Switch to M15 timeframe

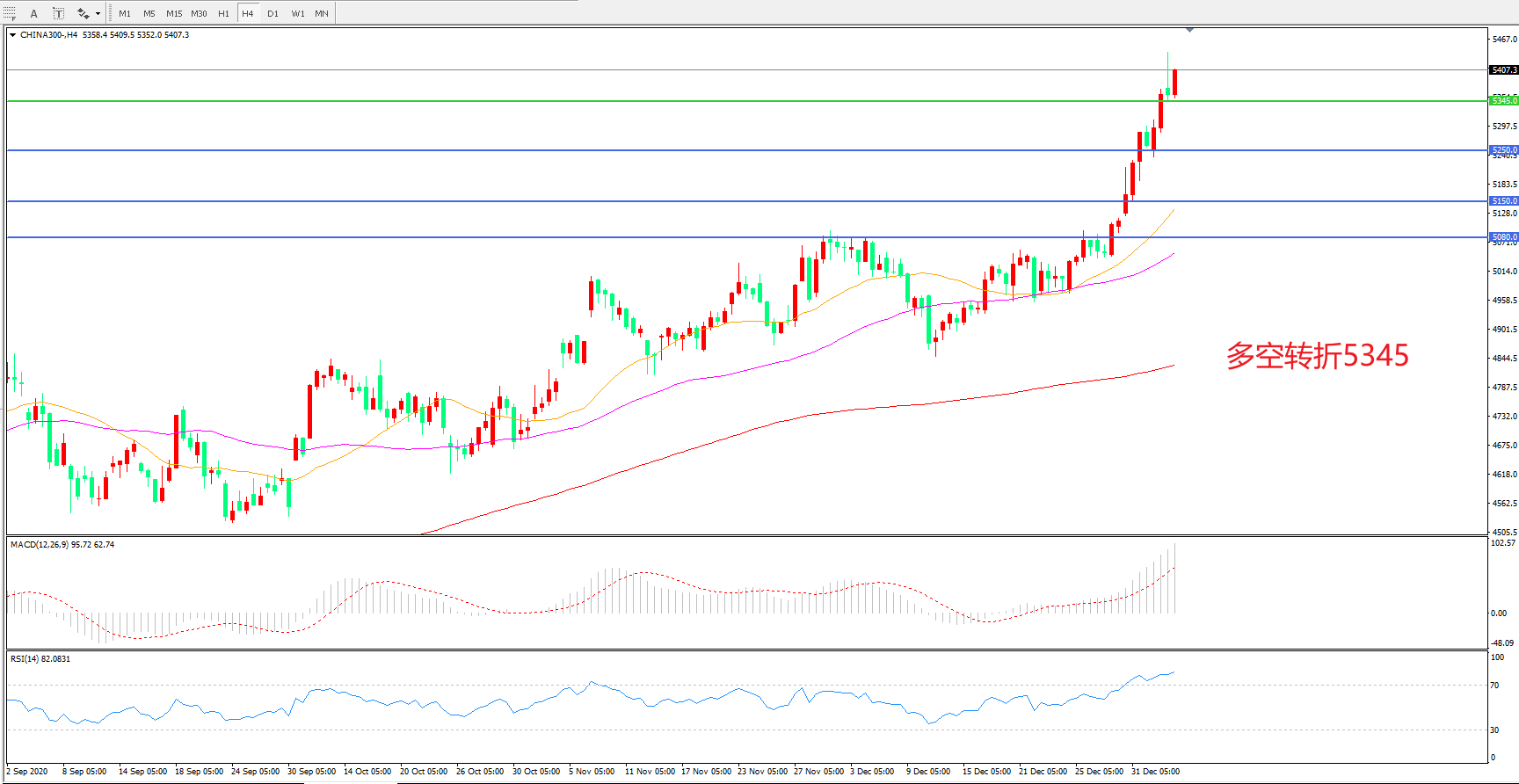tap(174, 13)
